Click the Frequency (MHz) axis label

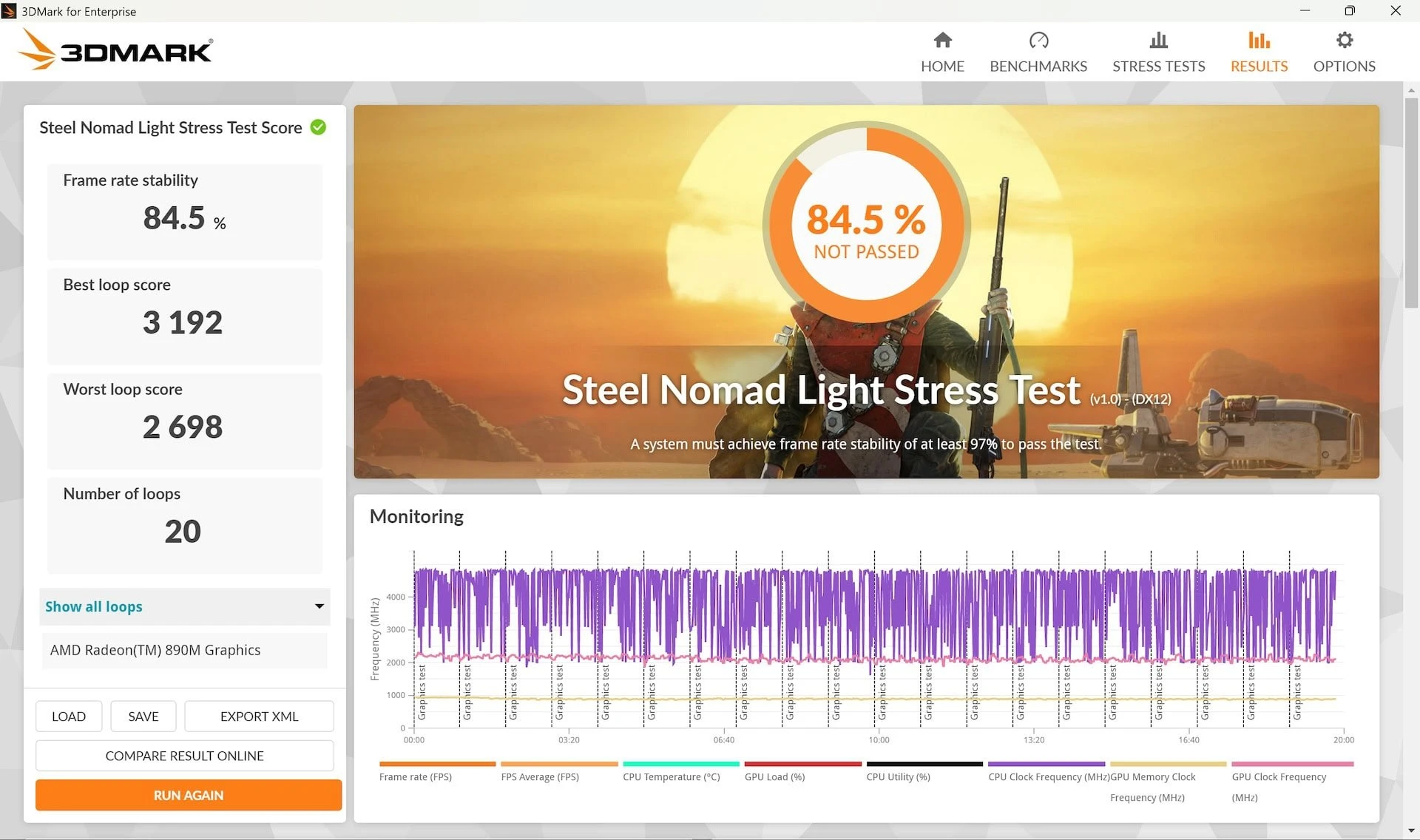[x=375, y=639]
